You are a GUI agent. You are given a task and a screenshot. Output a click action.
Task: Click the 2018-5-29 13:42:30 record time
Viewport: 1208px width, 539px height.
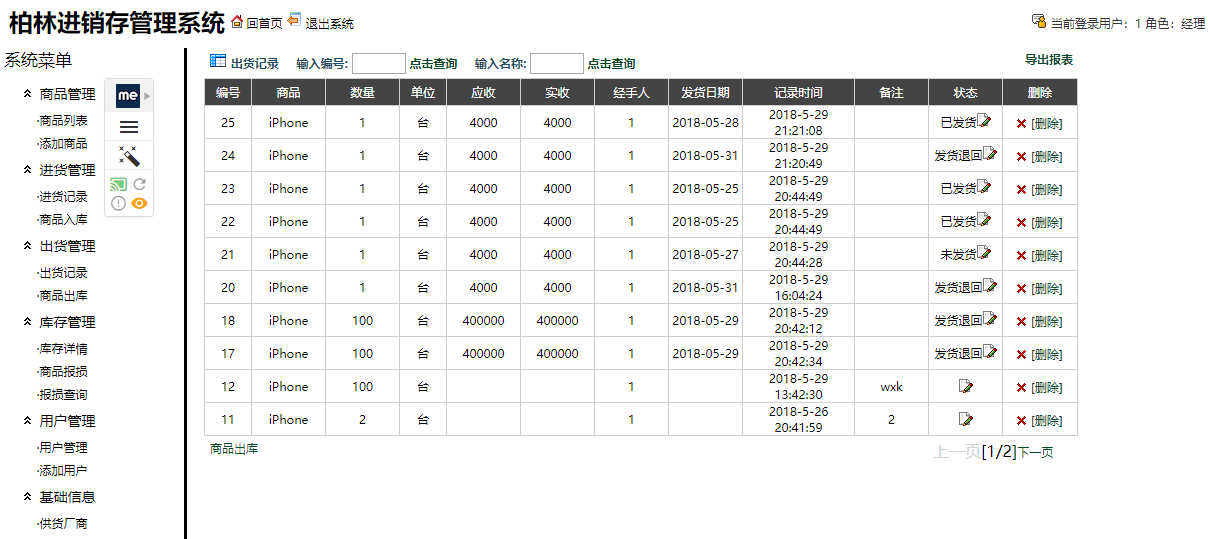point(798,386)
